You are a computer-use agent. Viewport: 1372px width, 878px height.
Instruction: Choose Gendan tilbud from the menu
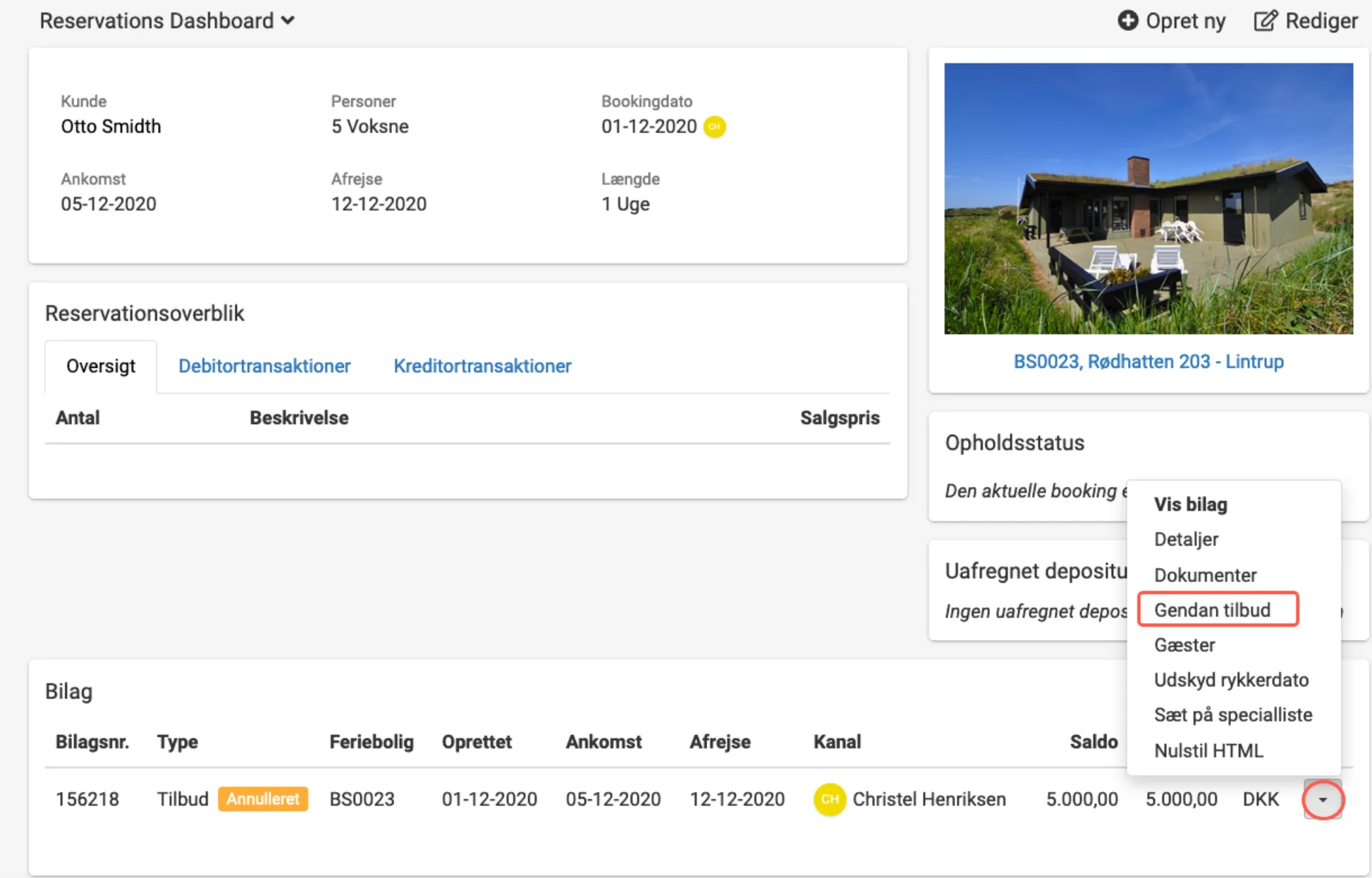pyautogui.click(x=1212, y=610)
